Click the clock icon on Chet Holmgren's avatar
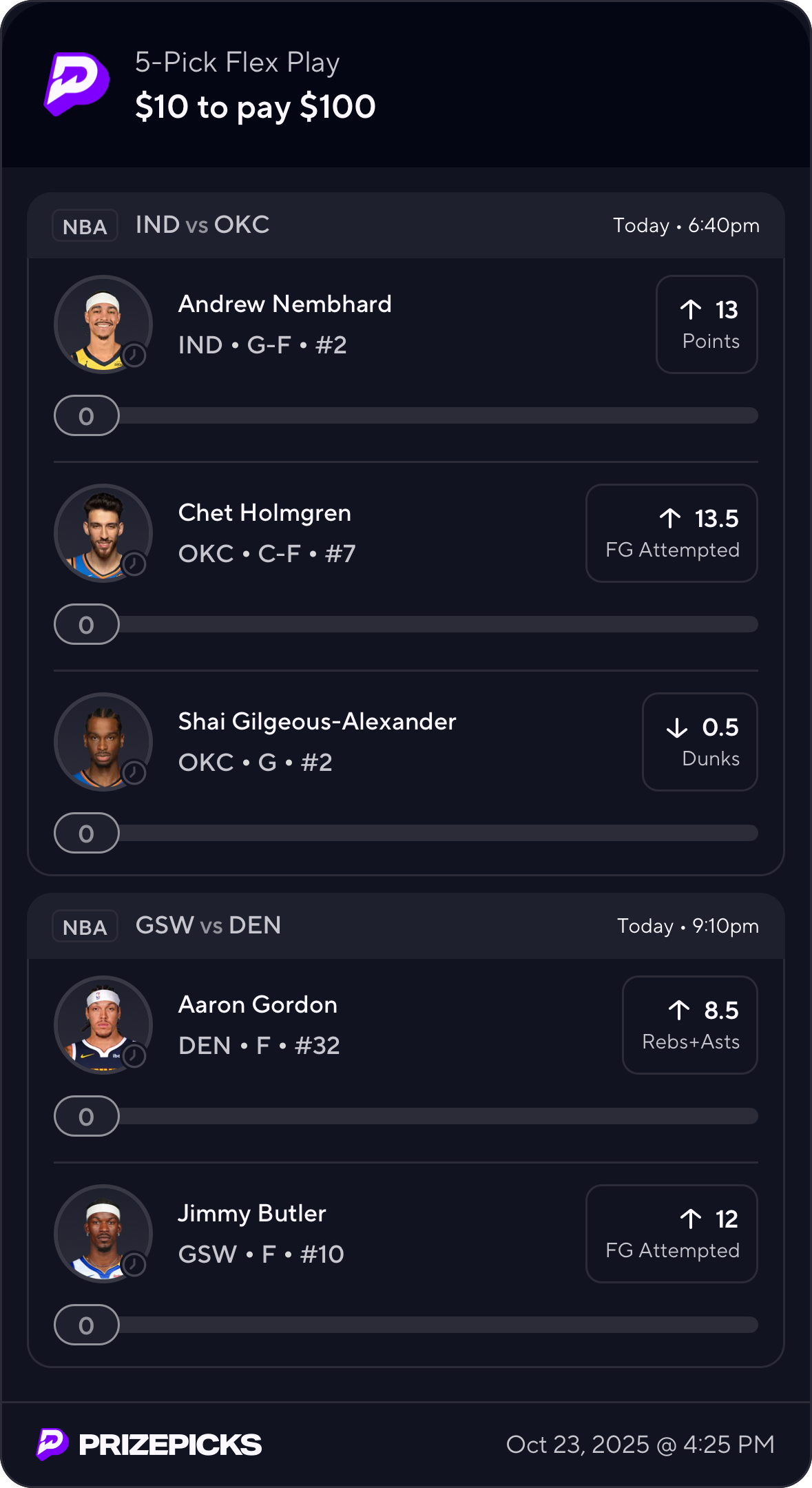 click(134, 564)
